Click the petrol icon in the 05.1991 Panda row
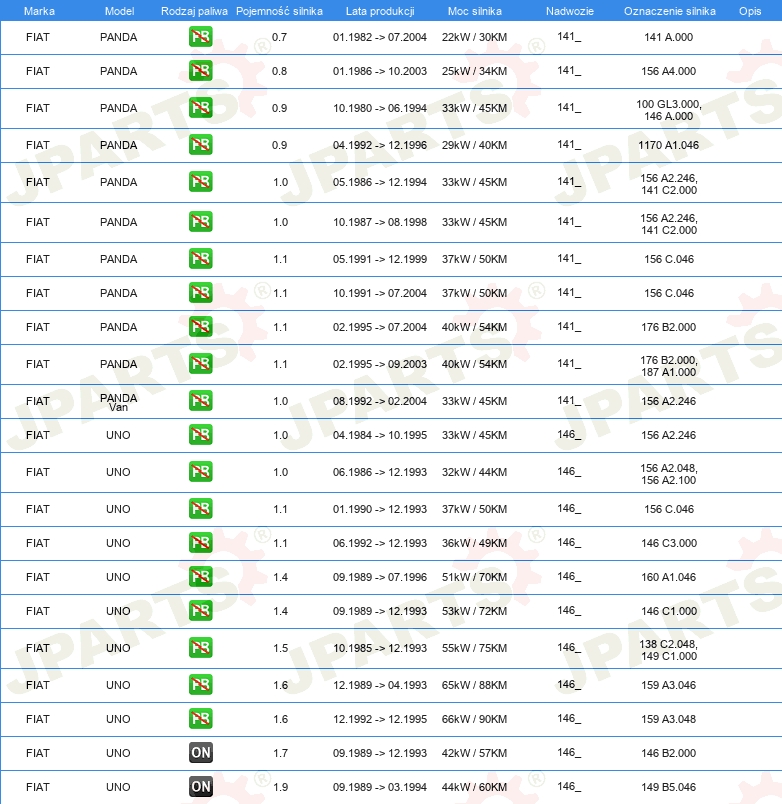782x804 pixels. pos(200,259)
